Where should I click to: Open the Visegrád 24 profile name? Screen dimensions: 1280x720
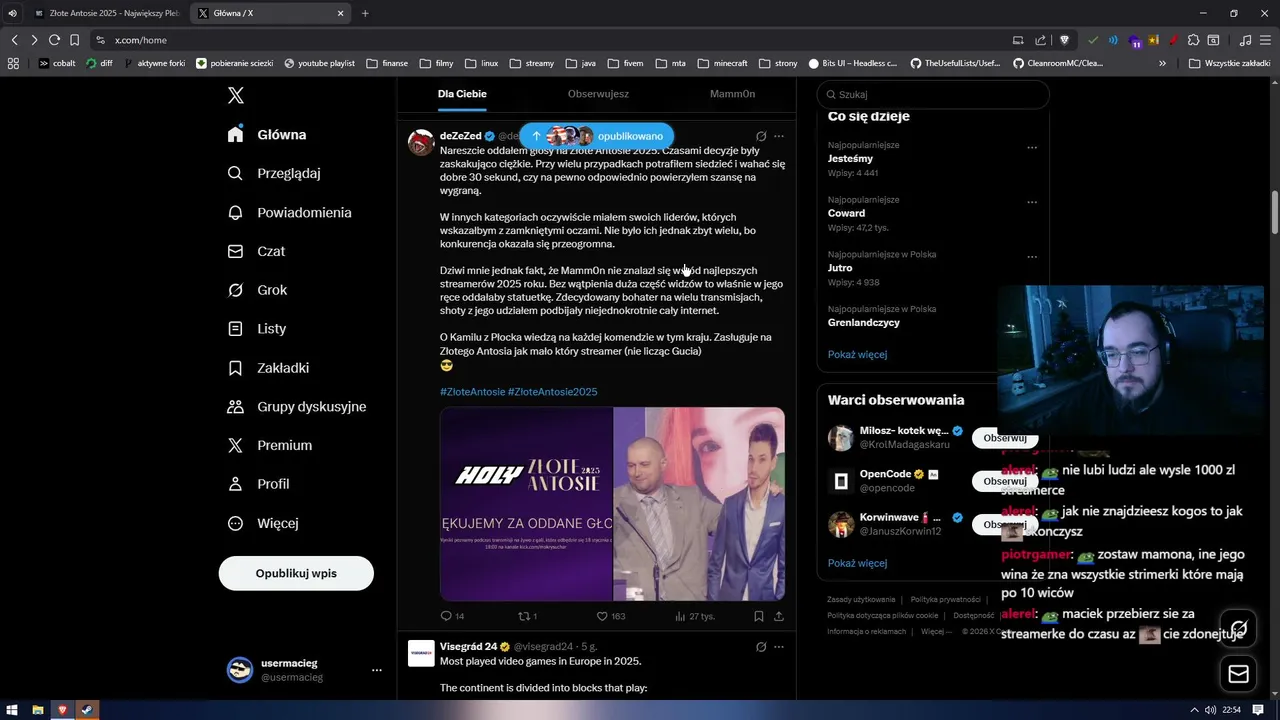tap(468, 647)
